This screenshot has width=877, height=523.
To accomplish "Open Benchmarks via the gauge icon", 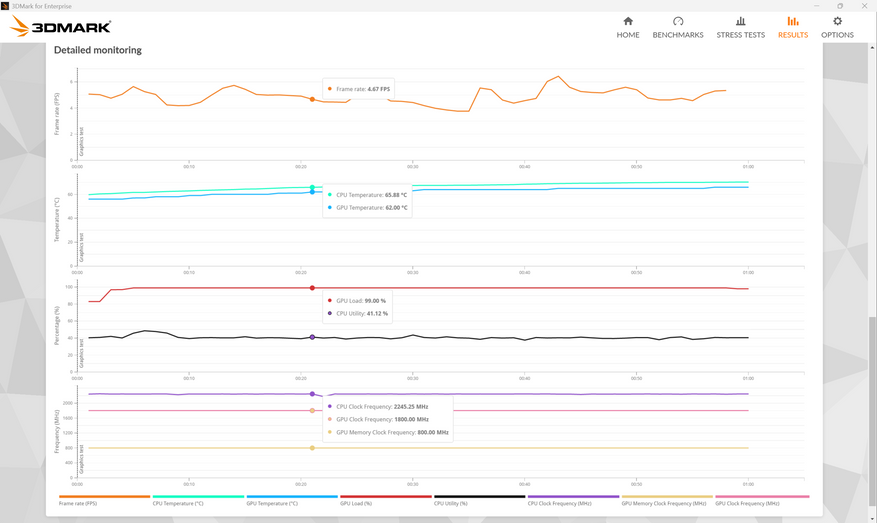I will tap(678, 21).
